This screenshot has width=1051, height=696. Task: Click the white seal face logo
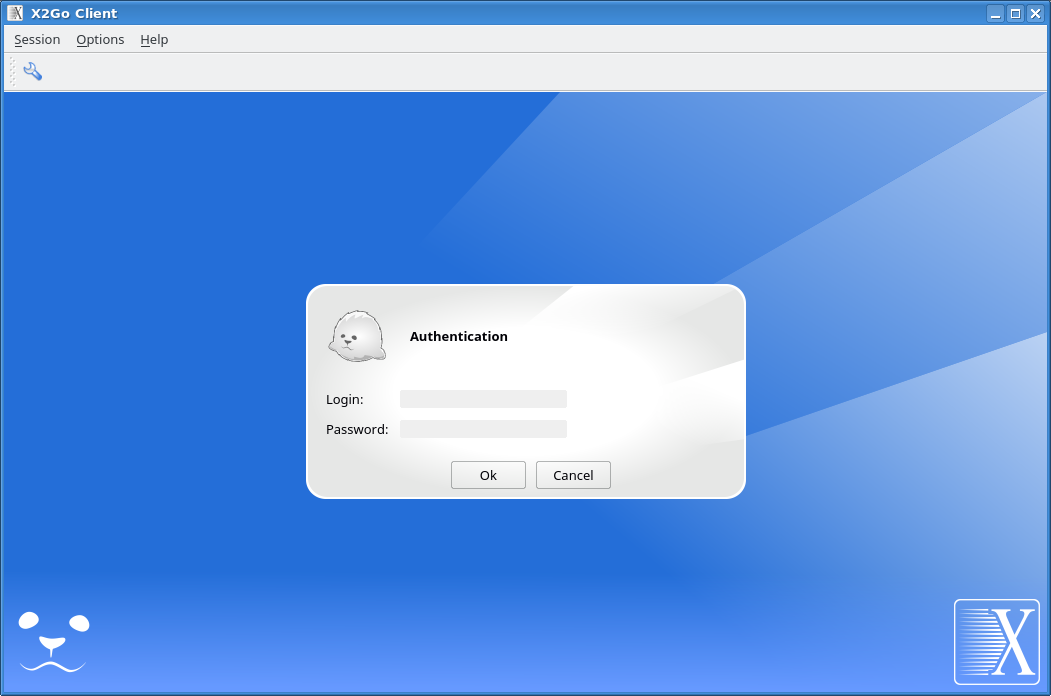pos(54,641)
